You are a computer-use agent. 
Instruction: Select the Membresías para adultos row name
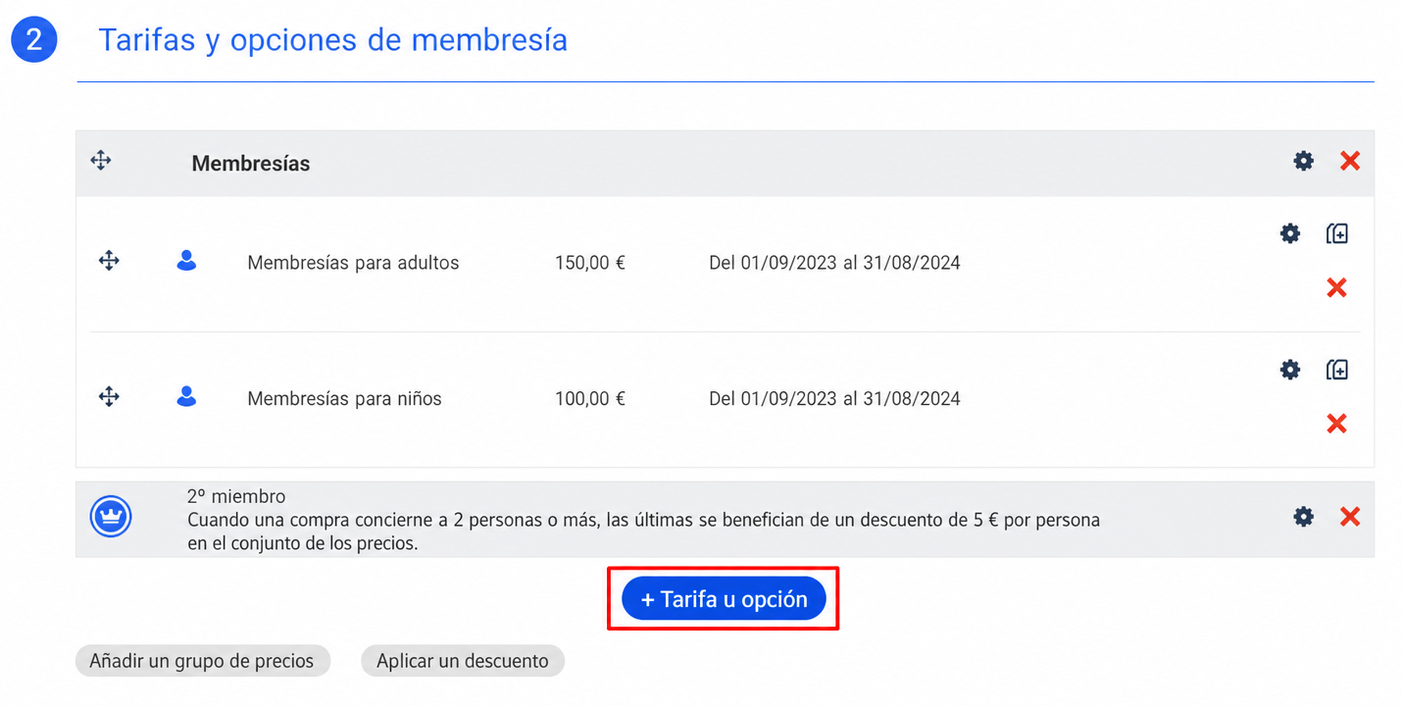pos(353,263)
